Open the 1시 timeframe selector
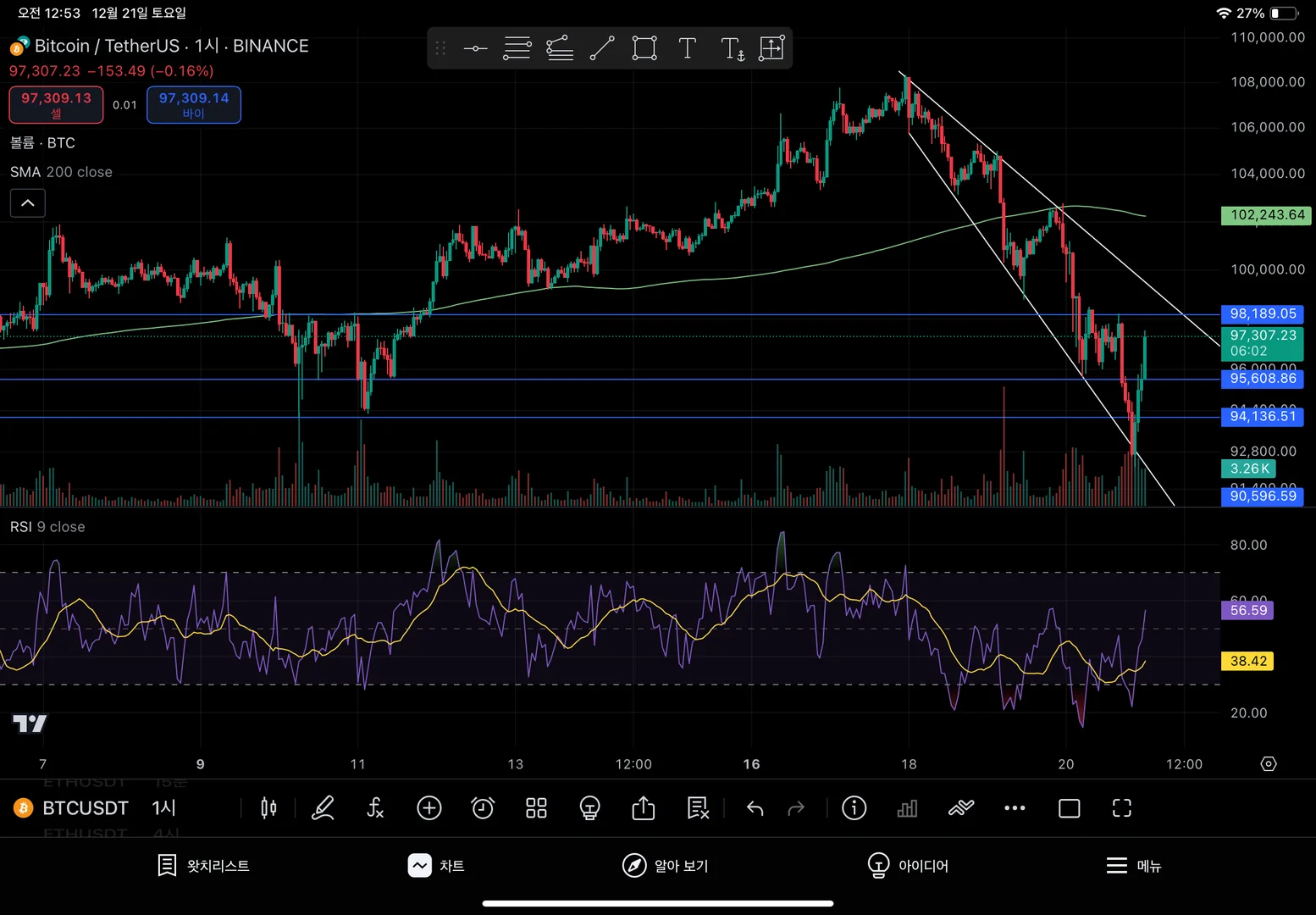The height and width of the screenshot is (915, 1316). point(164,808)
